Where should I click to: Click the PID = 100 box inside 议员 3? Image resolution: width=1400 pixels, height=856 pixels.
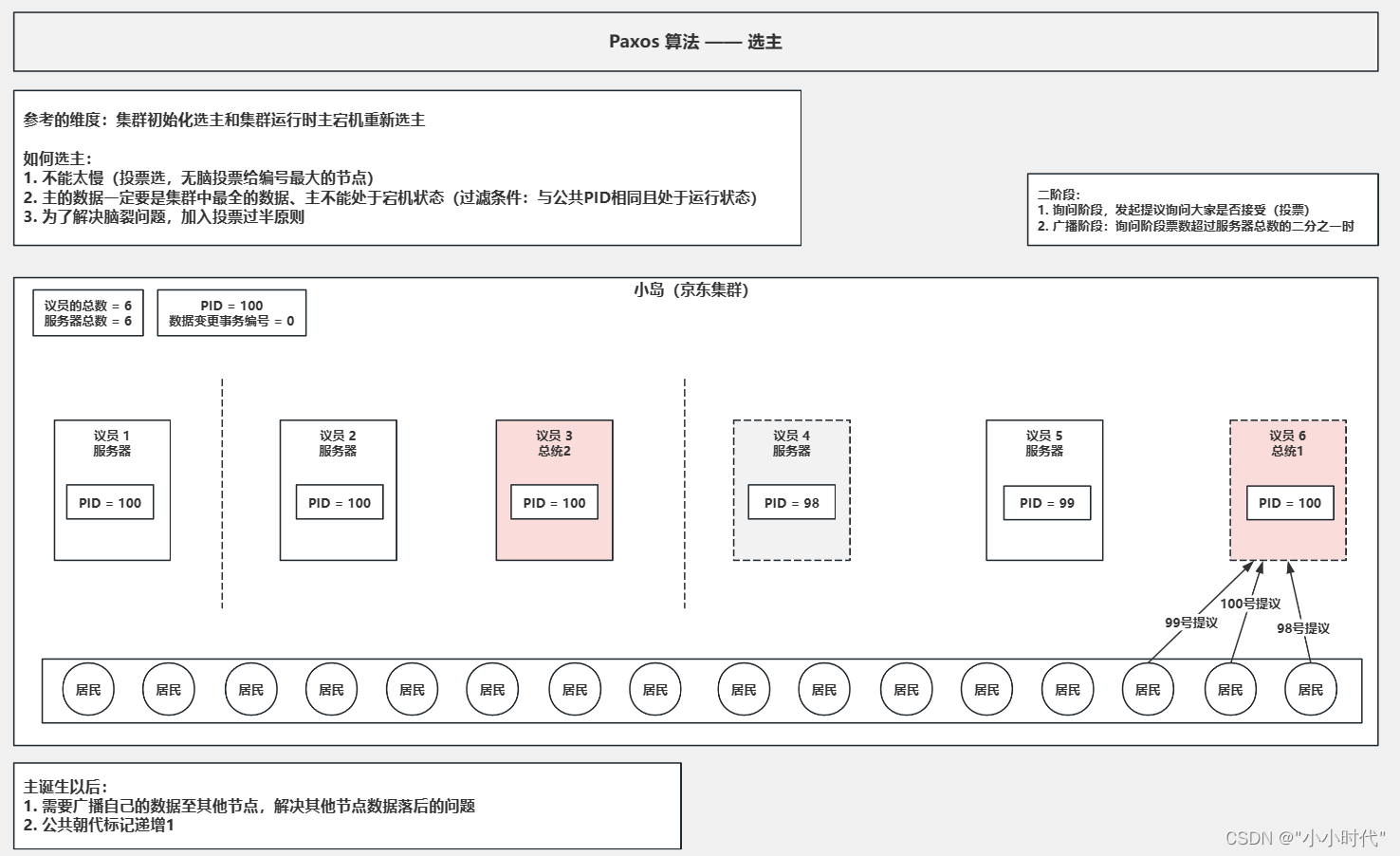pos(555,502)
